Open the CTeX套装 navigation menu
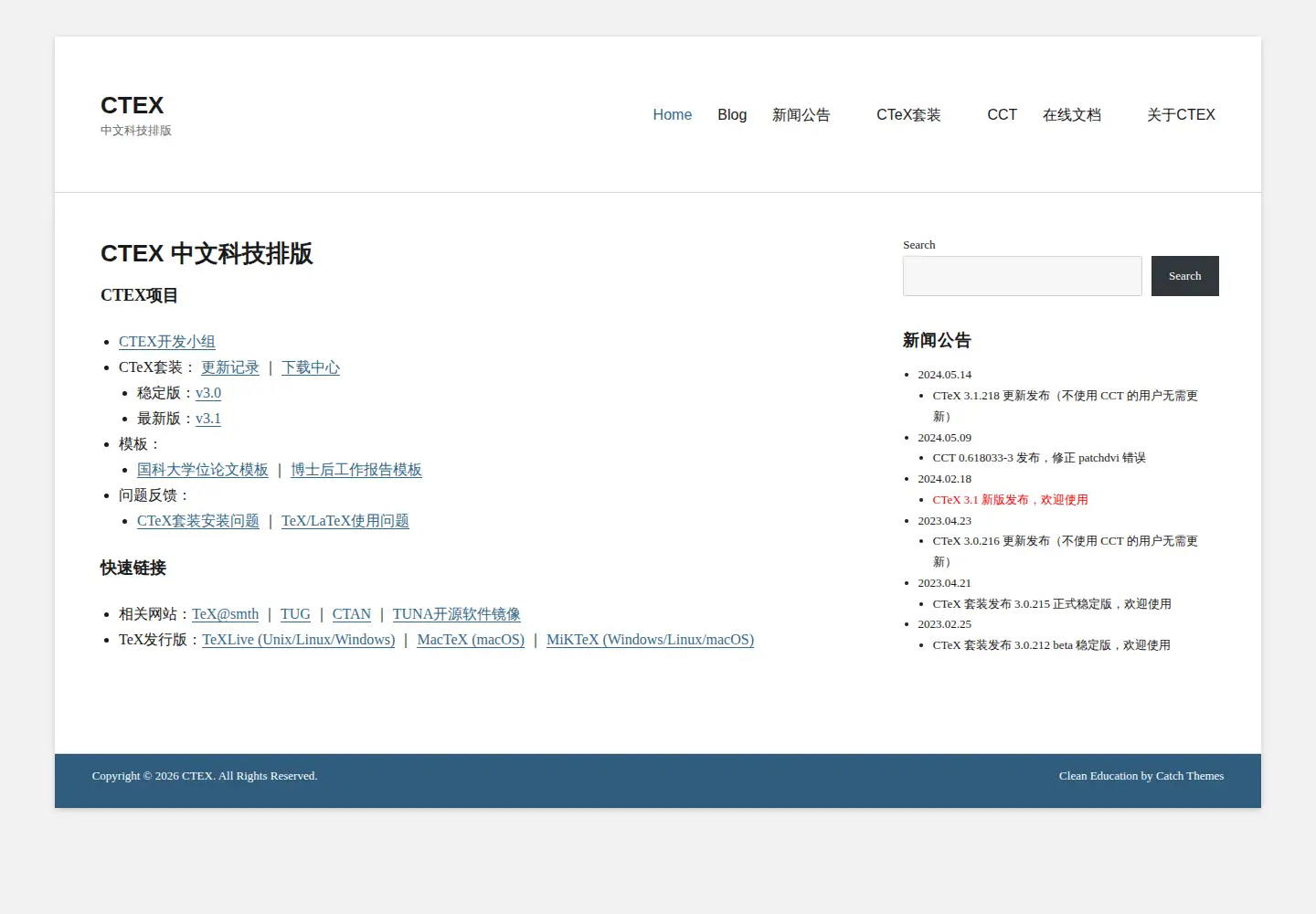Image resolution: width=1316 pixels, height=914 pixels. tap(908, 115)
